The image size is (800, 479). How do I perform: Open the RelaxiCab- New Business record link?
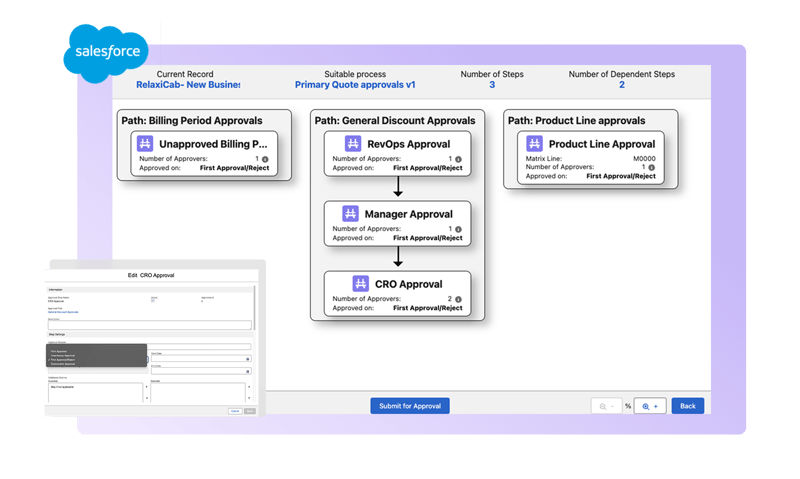tap(188, 85)
